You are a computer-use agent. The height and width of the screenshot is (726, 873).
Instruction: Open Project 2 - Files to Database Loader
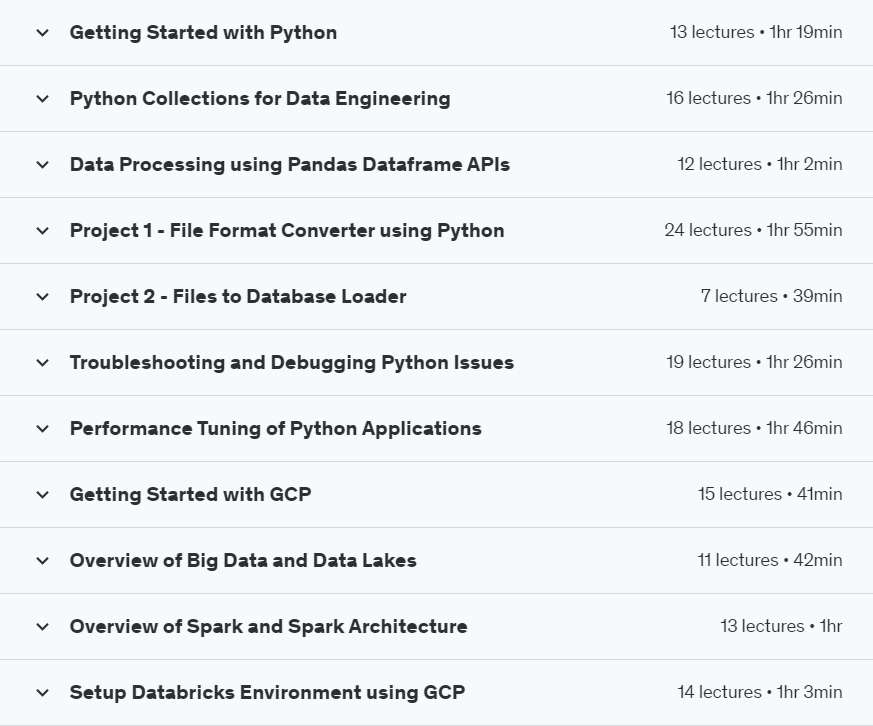(238, 297)
